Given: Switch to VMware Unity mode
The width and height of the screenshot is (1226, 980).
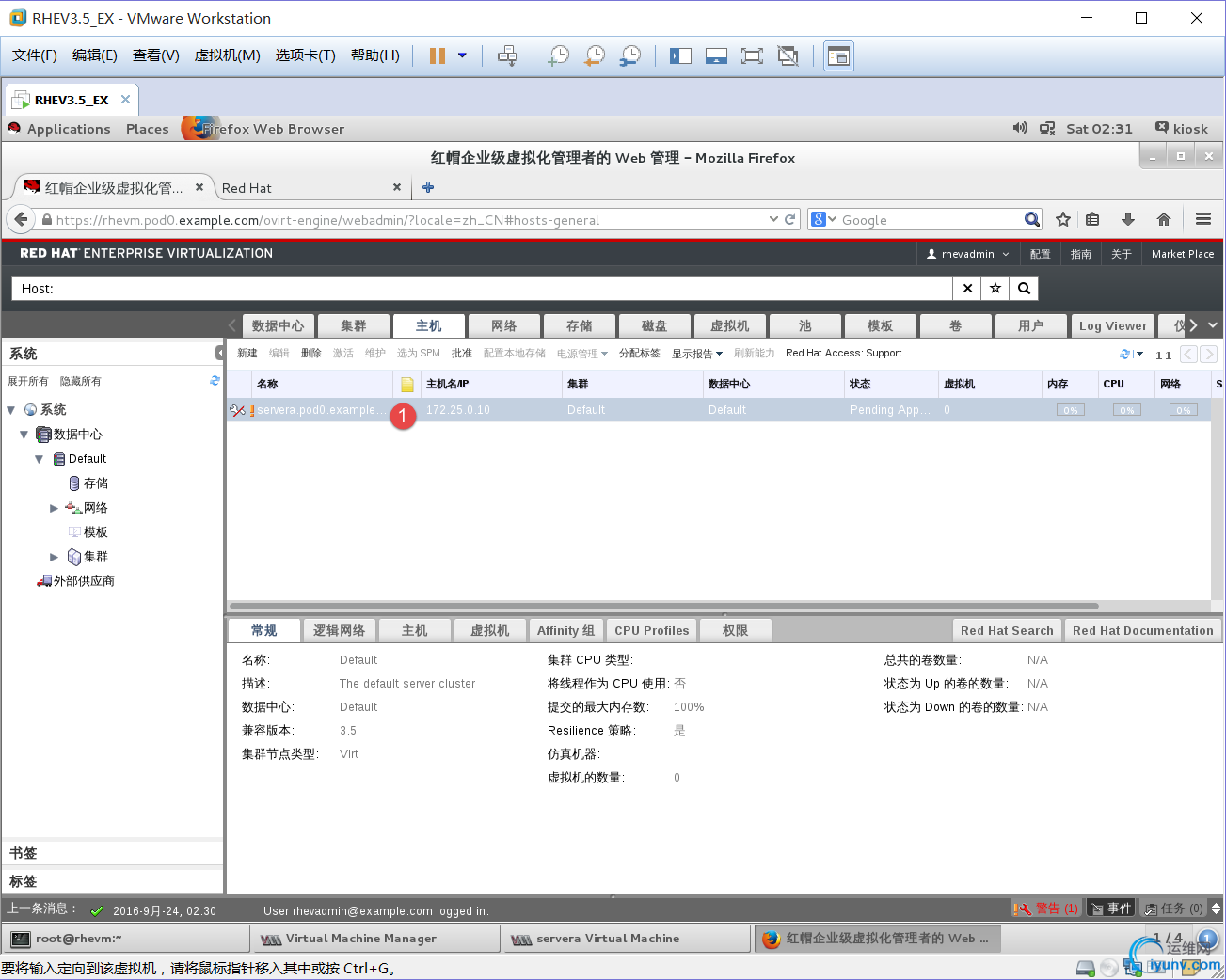Looking at the screenshot, I should [x=788, y=55].
